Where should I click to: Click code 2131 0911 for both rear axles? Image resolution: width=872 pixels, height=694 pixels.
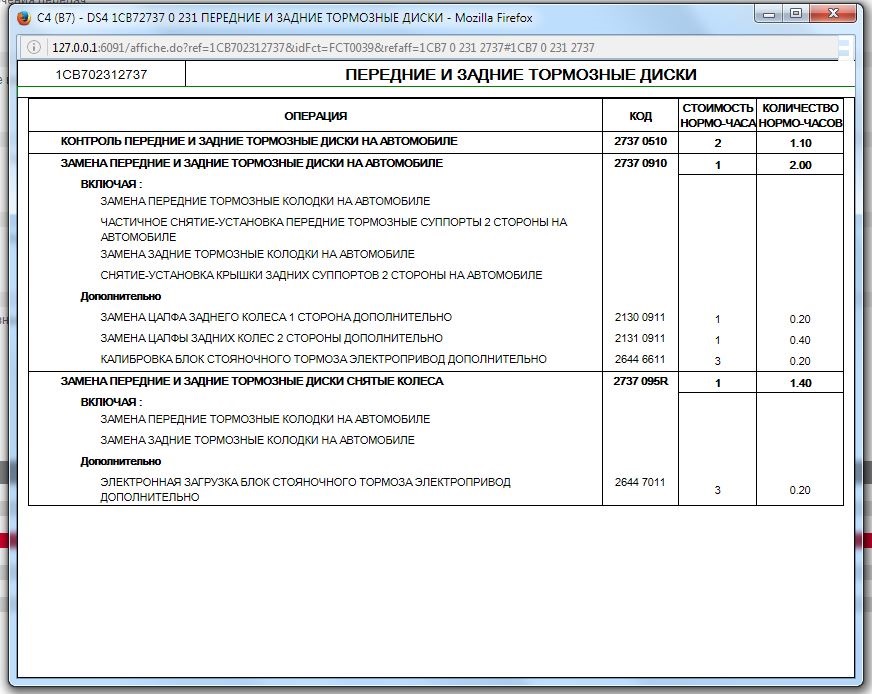tap(639, 337)
